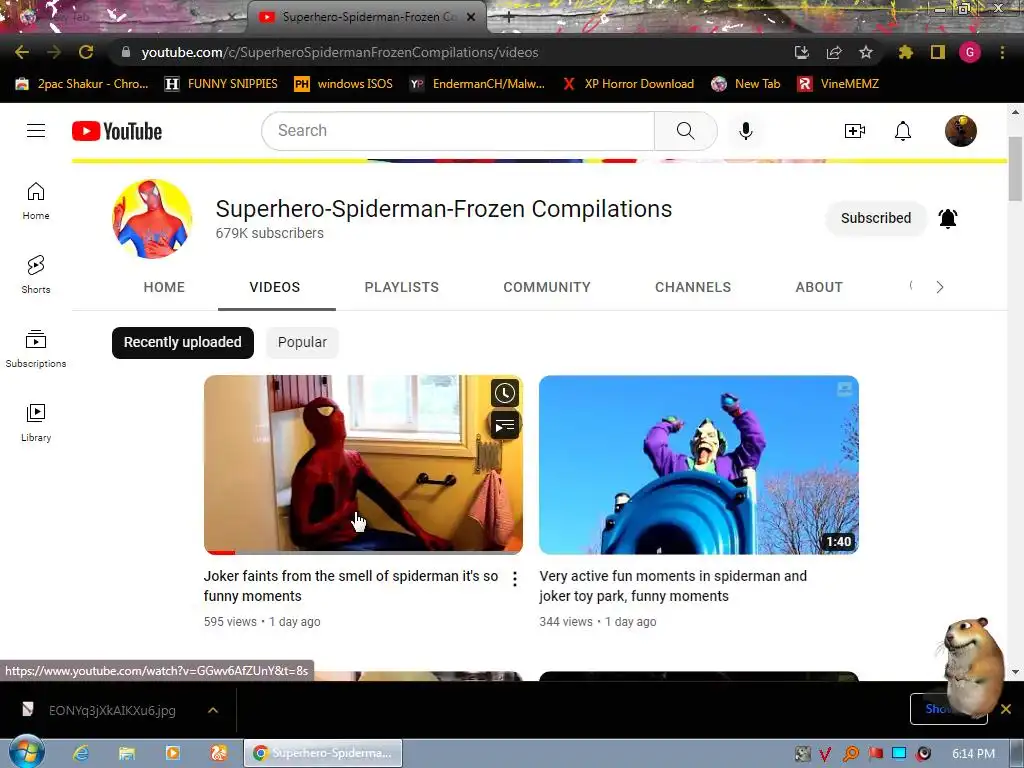Click the Spiderman channel avatar
Viewport: 1024px width, 768px height.
point(152,219)
